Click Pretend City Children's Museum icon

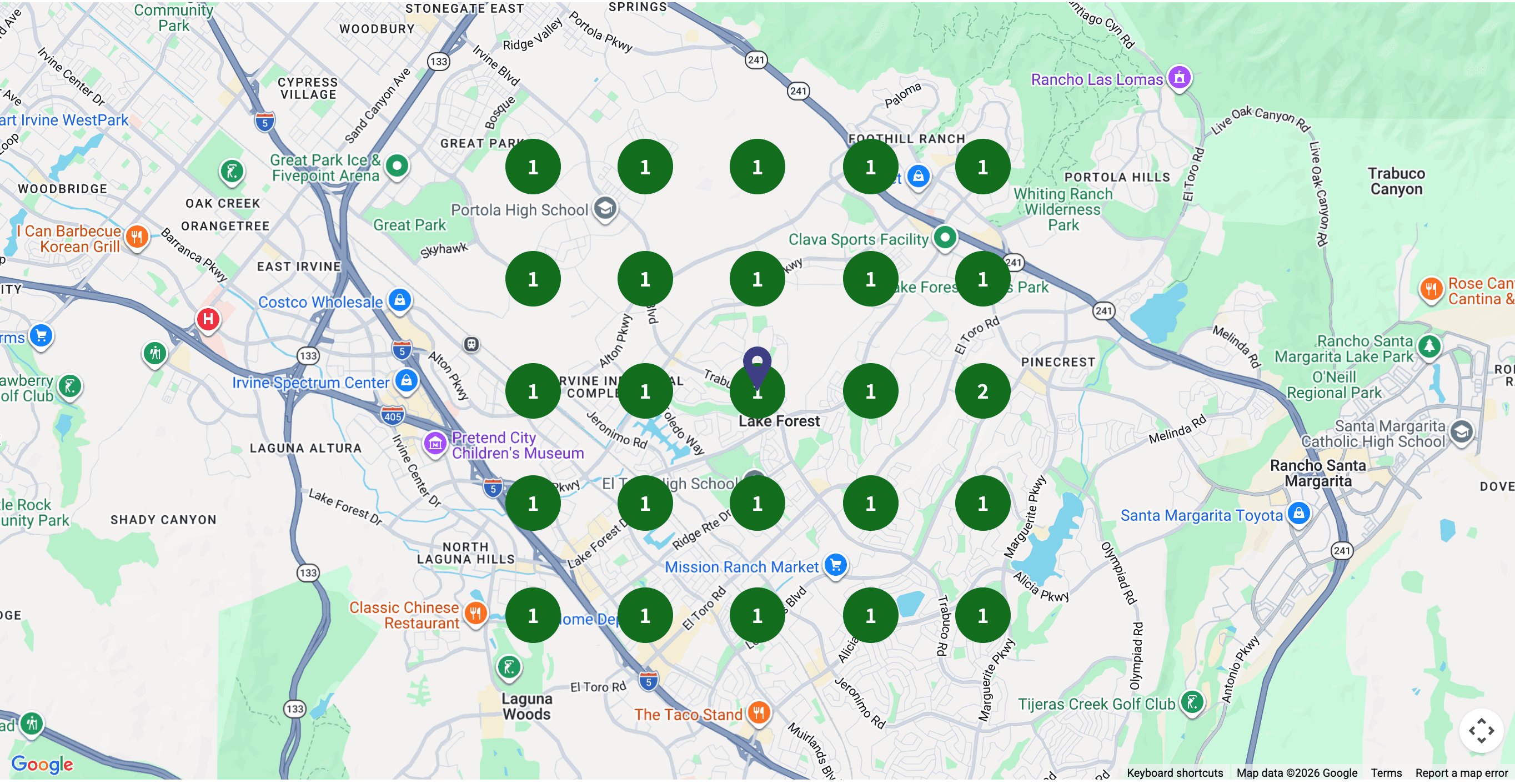tap(435, 444)
